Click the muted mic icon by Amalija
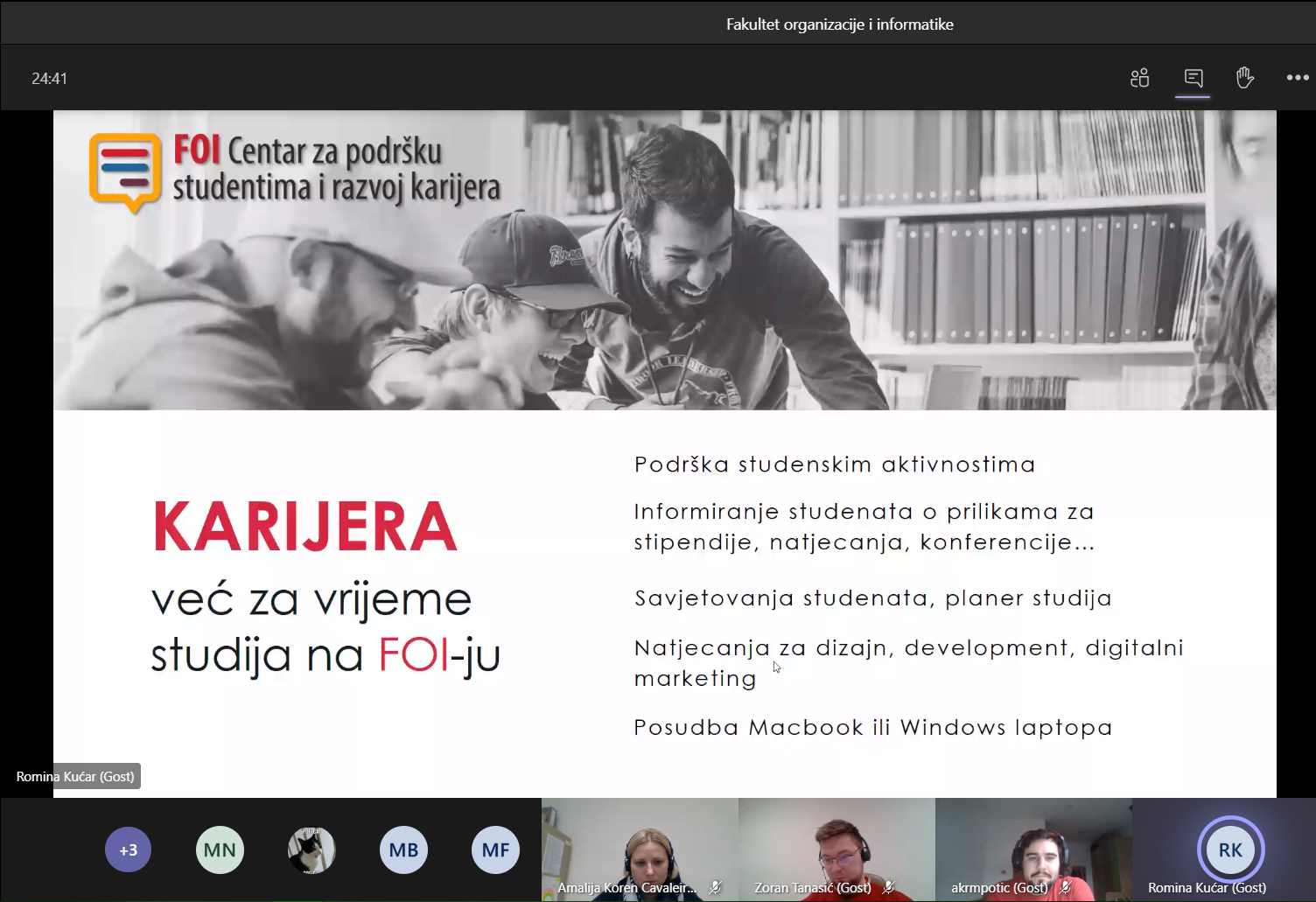Viewport: 1316px width, 902px height. 715,887
